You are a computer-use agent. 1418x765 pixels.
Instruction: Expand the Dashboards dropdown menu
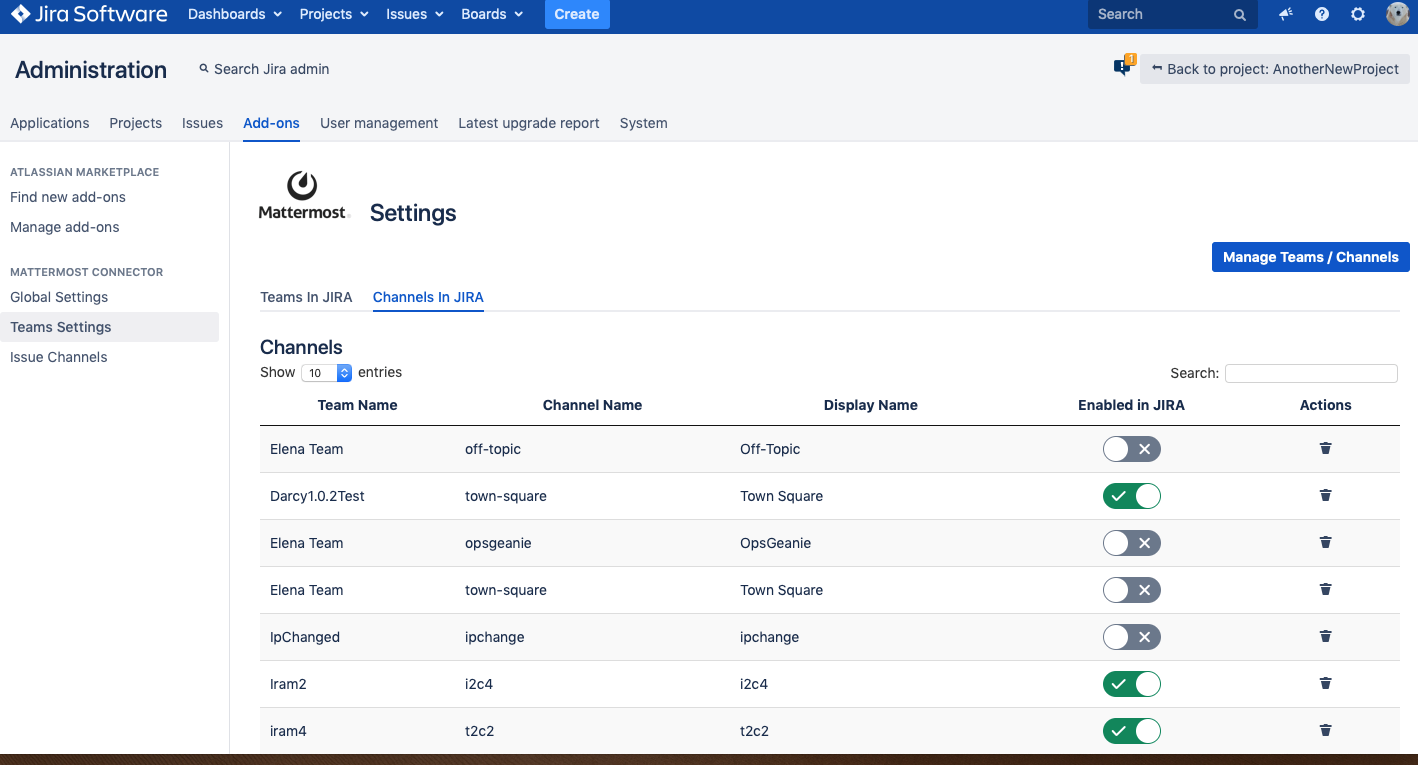point(235,14)
